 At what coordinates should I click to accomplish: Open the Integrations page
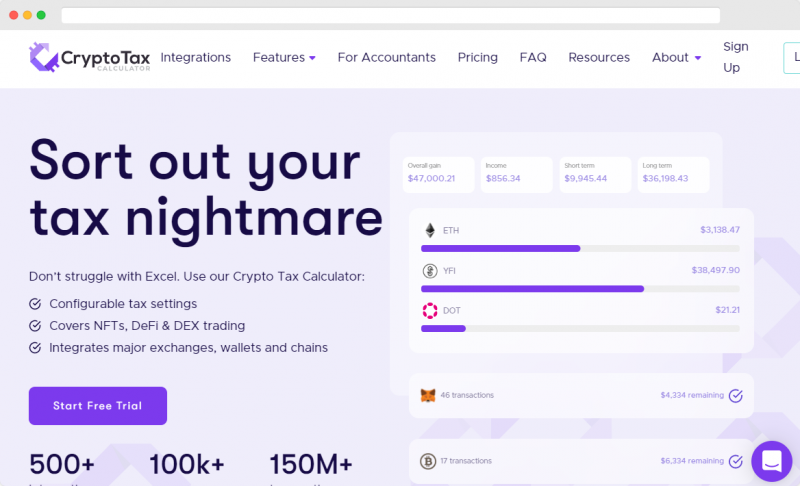(195, 57)
